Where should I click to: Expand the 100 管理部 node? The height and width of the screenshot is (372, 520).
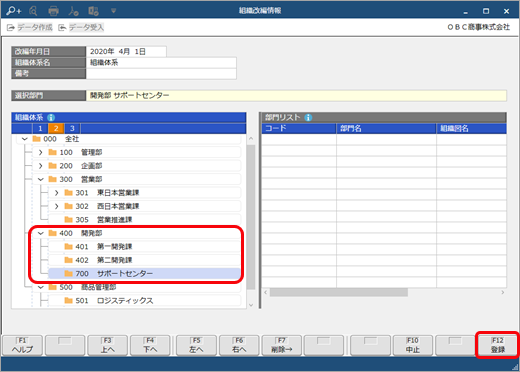tap(41, 152)
